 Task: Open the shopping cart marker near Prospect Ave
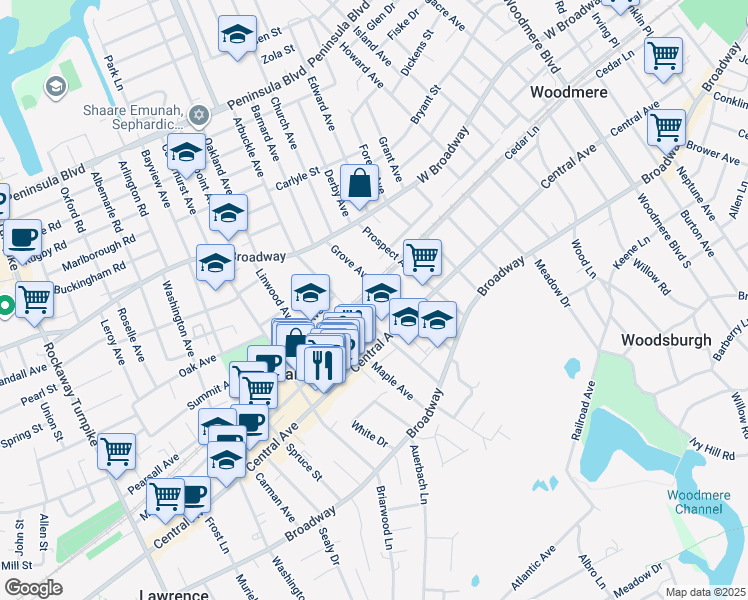click(x=422, y=257)
